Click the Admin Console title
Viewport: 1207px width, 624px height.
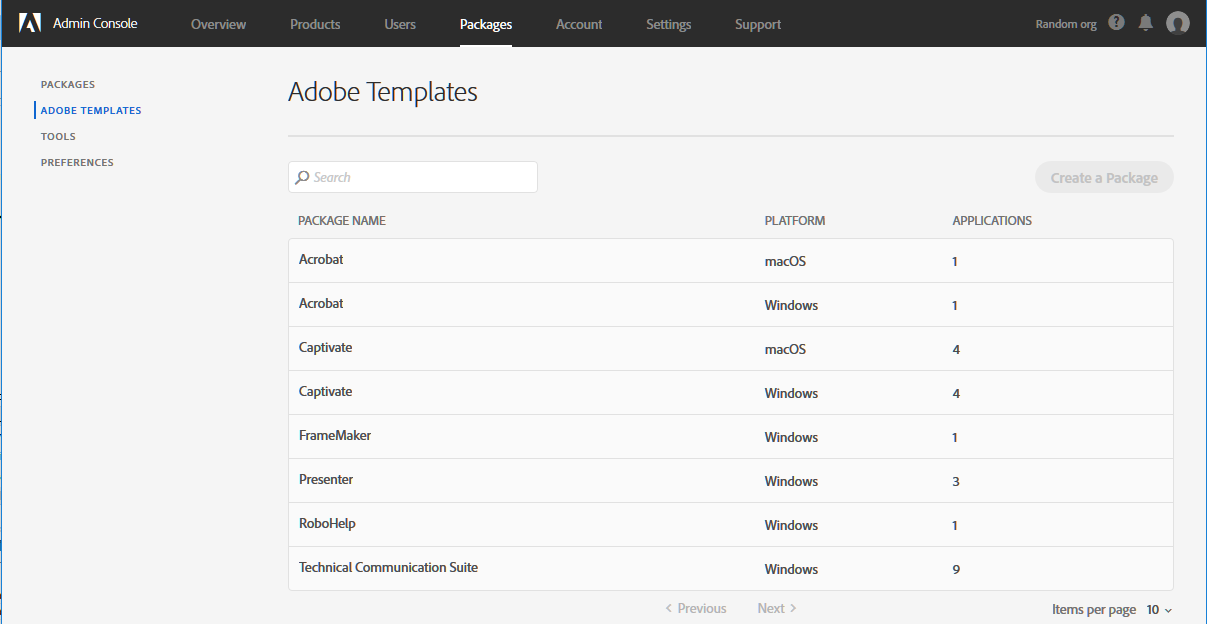pos(95,23)
